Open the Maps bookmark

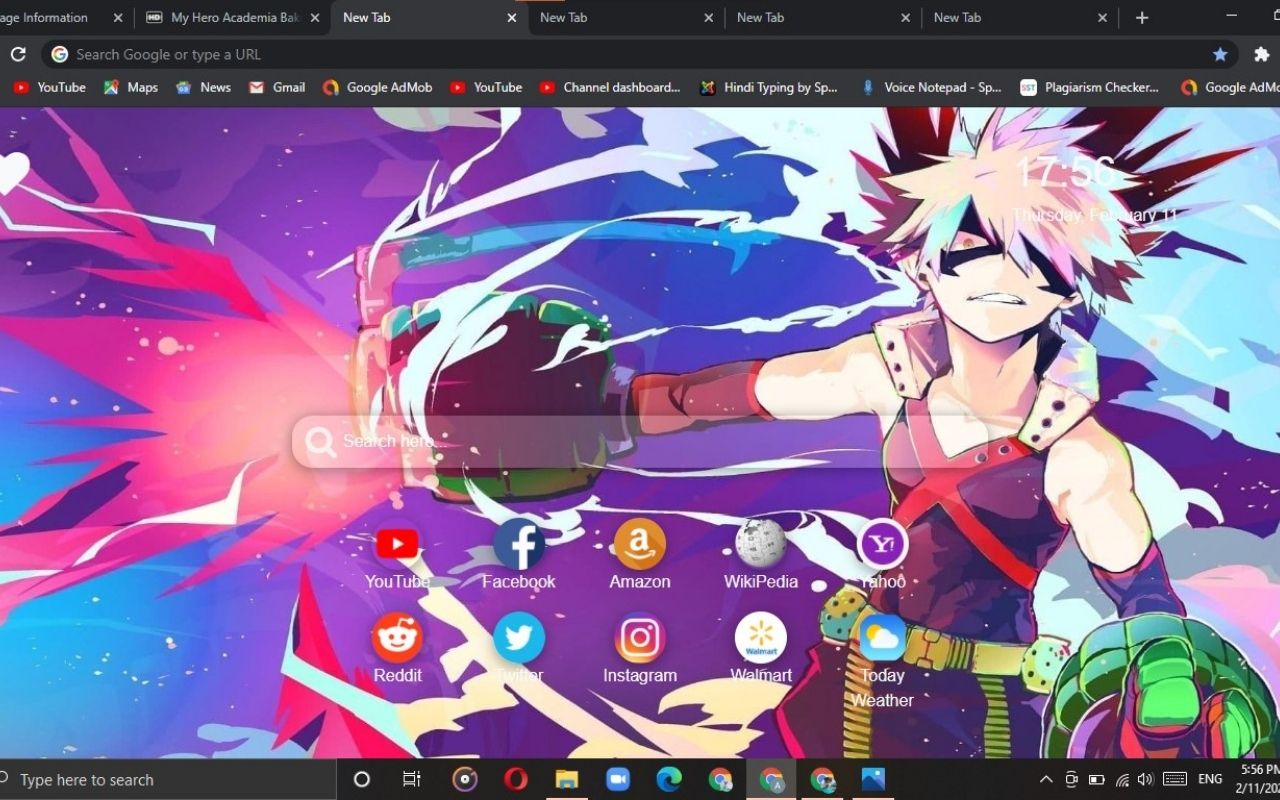point(131,88)
